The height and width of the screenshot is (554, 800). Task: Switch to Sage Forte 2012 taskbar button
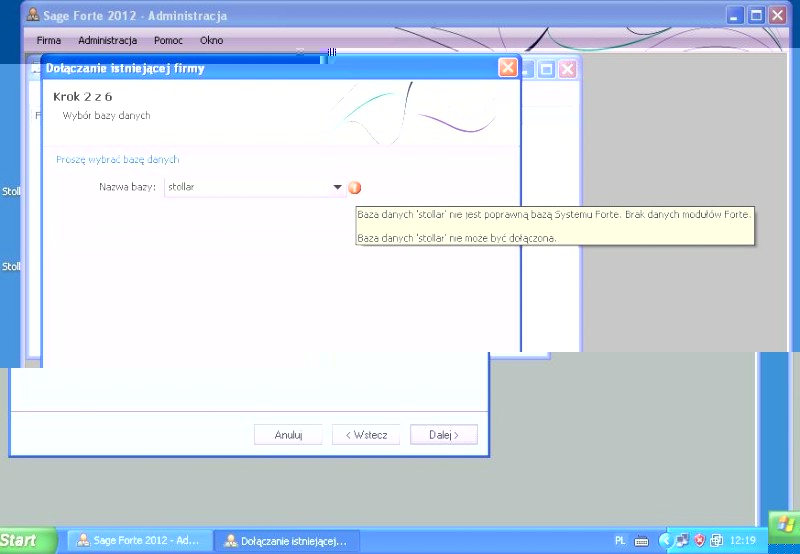tap(140, 541)
